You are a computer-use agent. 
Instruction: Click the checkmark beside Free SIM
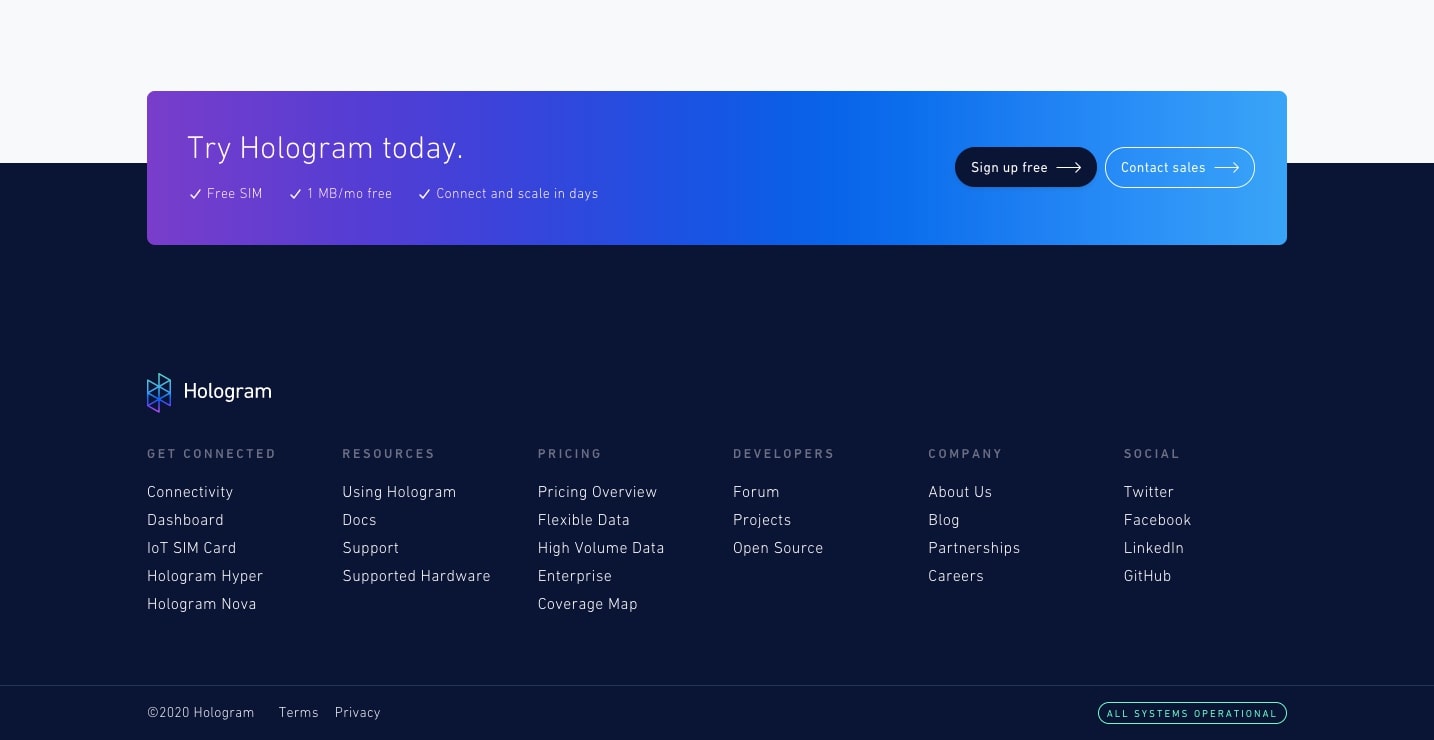click(195, 193)
